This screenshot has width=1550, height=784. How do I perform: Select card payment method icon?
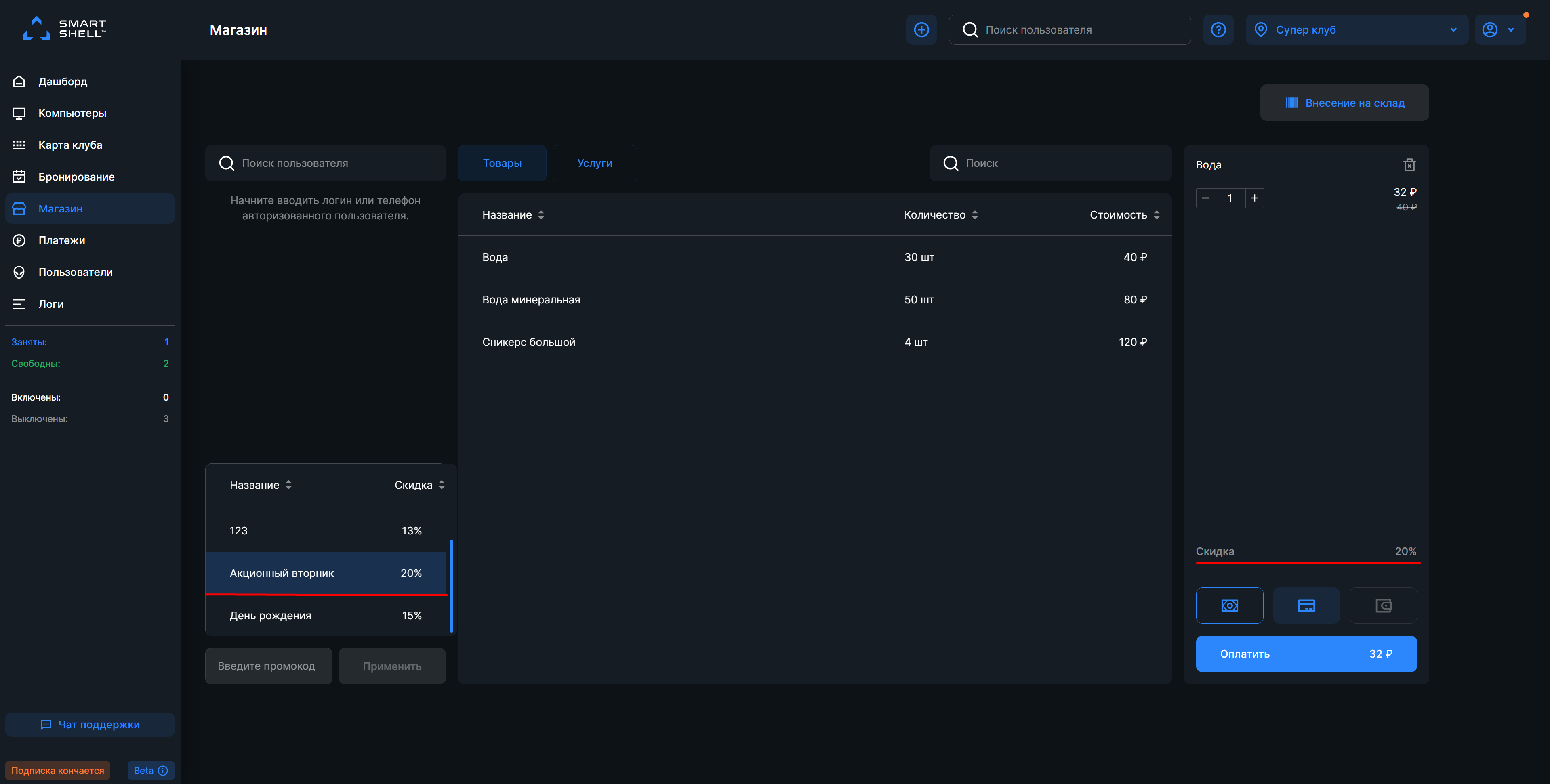[x=1306, y=605]
